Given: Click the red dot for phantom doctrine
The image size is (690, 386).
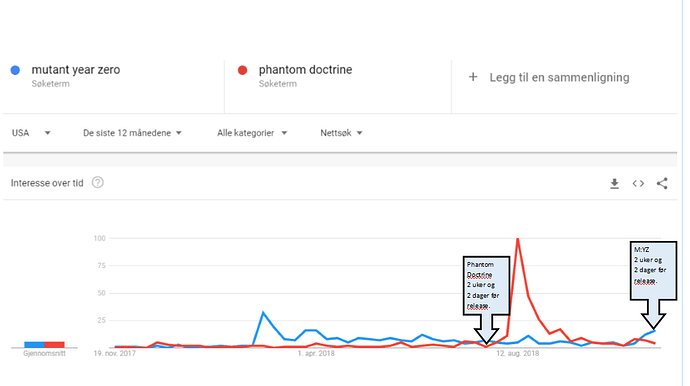Looking at the screenshot, I should tap(242, 70).
